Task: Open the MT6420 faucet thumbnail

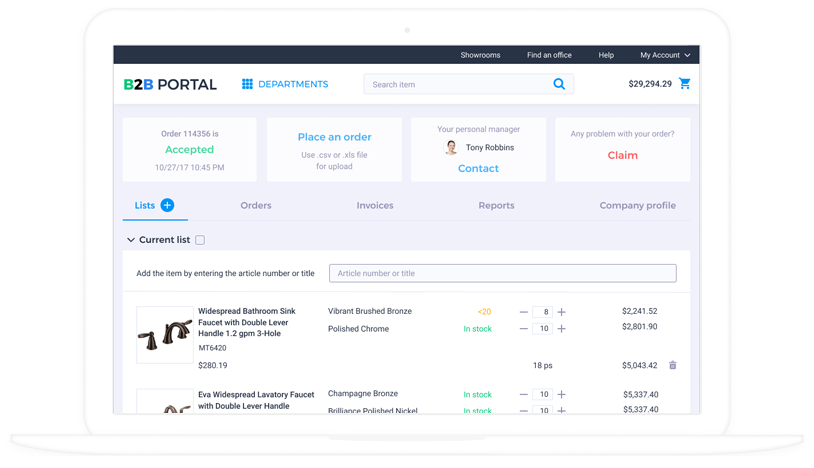Action: 165,335
